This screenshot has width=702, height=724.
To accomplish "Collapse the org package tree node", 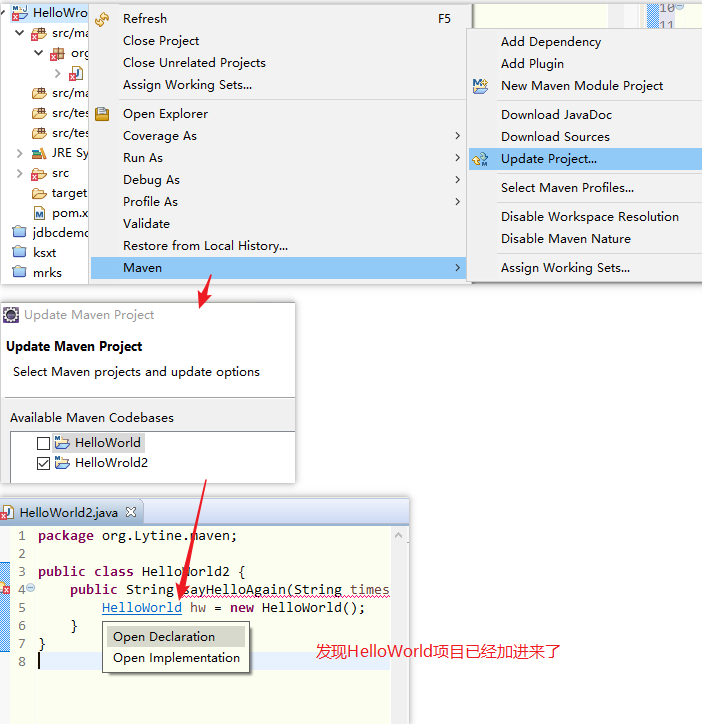I will [x=39, y=53].
